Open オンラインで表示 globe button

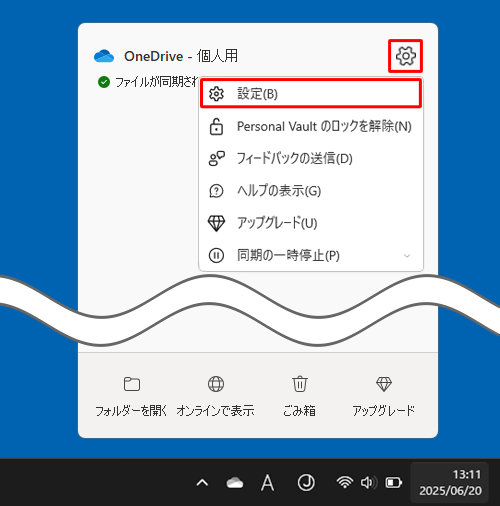(216, 396)
